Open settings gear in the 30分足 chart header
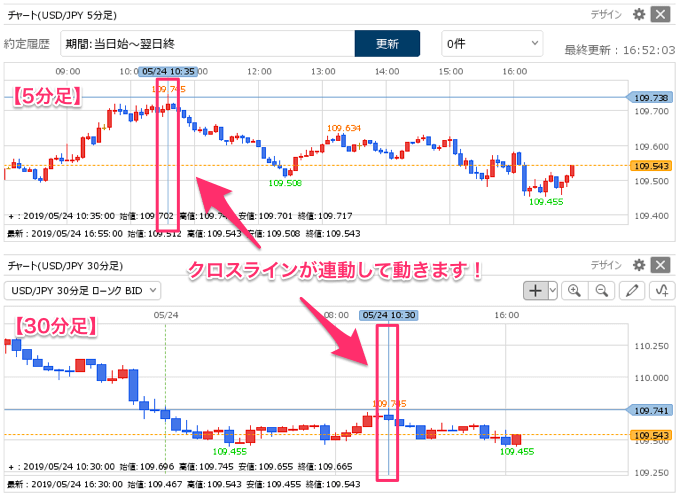The image size is (680, 498). pyautogui.click(x=638, y=265)
